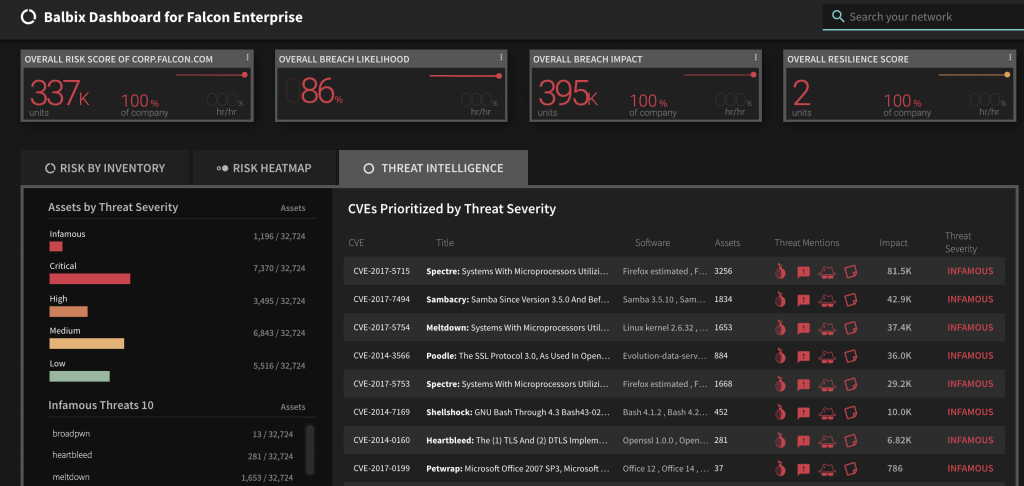Viewport: 1024px width, 486px height.
Task: Click the onion icon in the Heartbleed row
Action: point(780,440)
